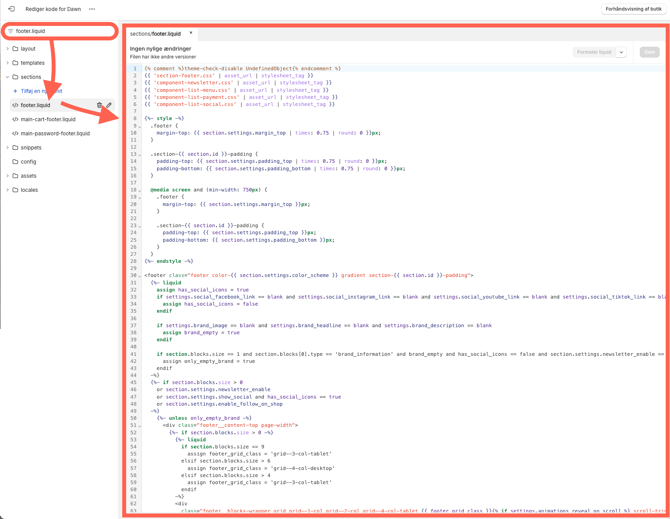Click the filter icon in the file search field
Screen dimensions: 670x519
11,31
